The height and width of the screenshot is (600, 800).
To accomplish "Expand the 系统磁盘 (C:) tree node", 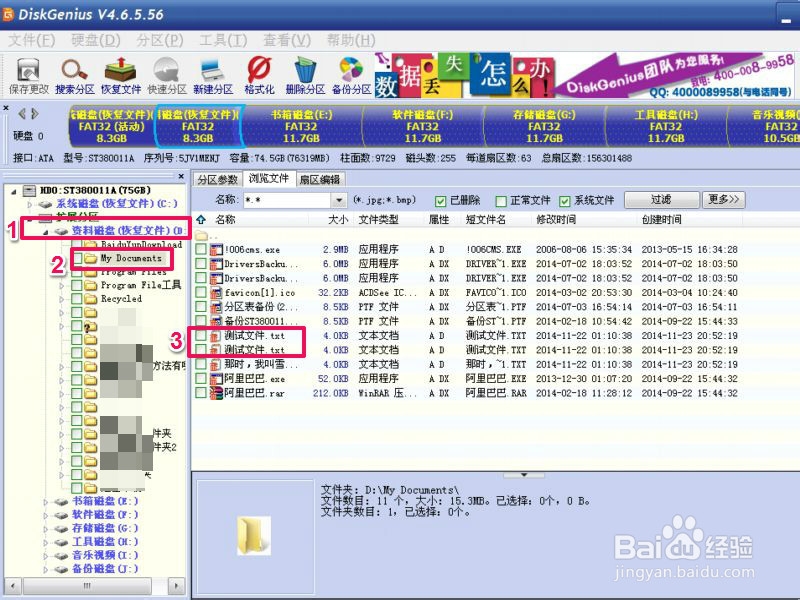I will (30, 204).
